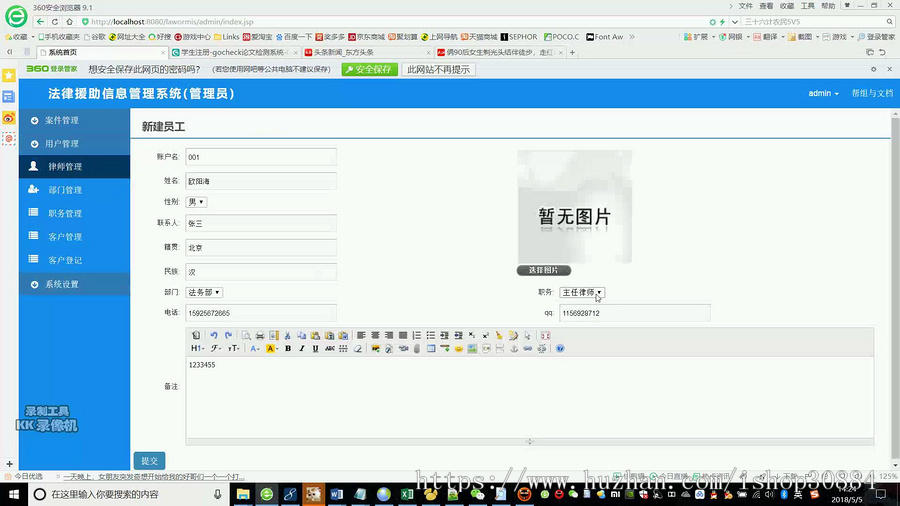Open position dropdown showing 主任律师
This screenshot has height=506, width=900.
point(581,292)
